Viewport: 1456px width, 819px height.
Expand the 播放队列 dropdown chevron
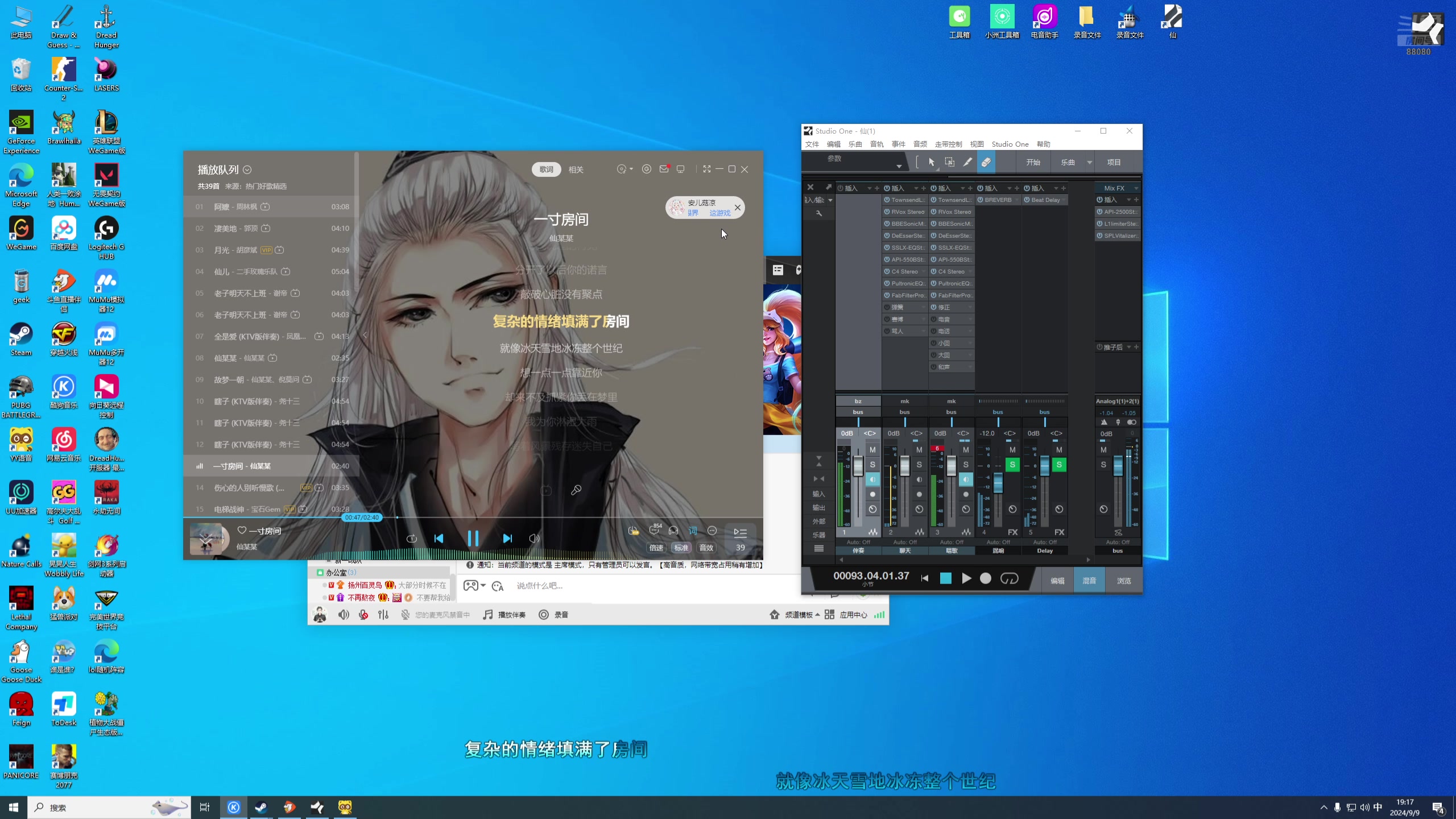click(x=247, y=169)
